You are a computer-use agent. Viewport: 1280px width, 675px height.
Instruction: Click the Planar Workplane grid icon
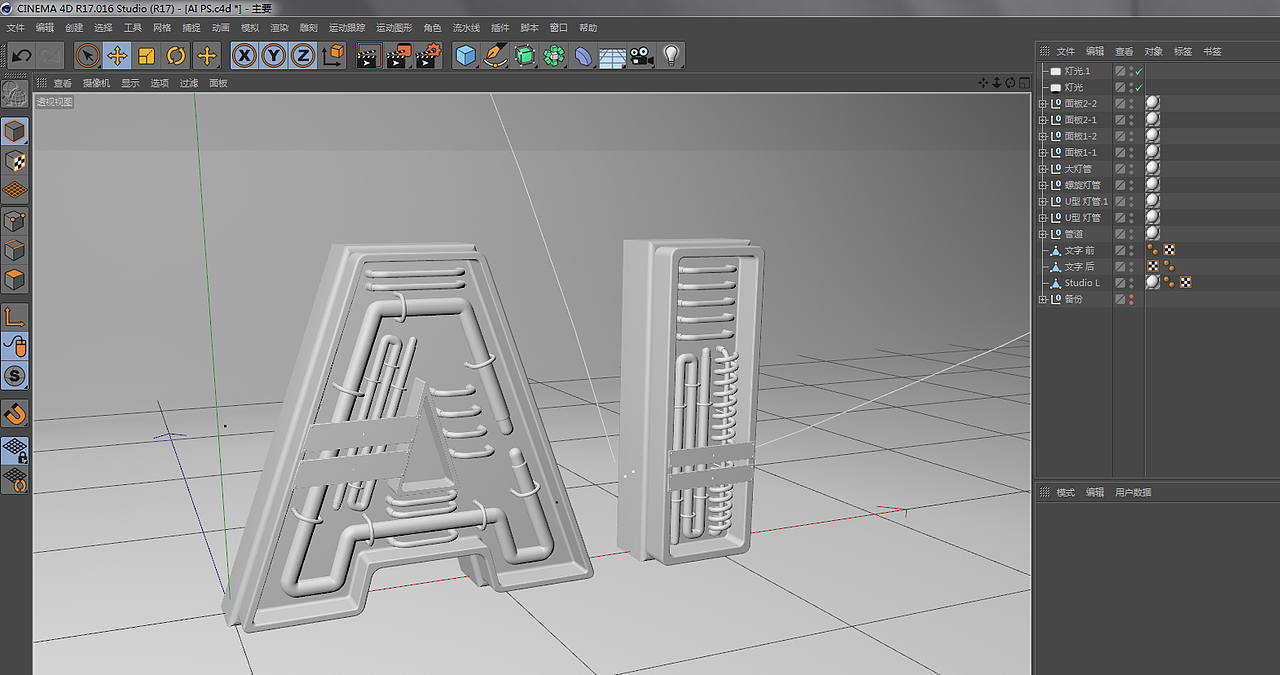(x=15, y=481)
